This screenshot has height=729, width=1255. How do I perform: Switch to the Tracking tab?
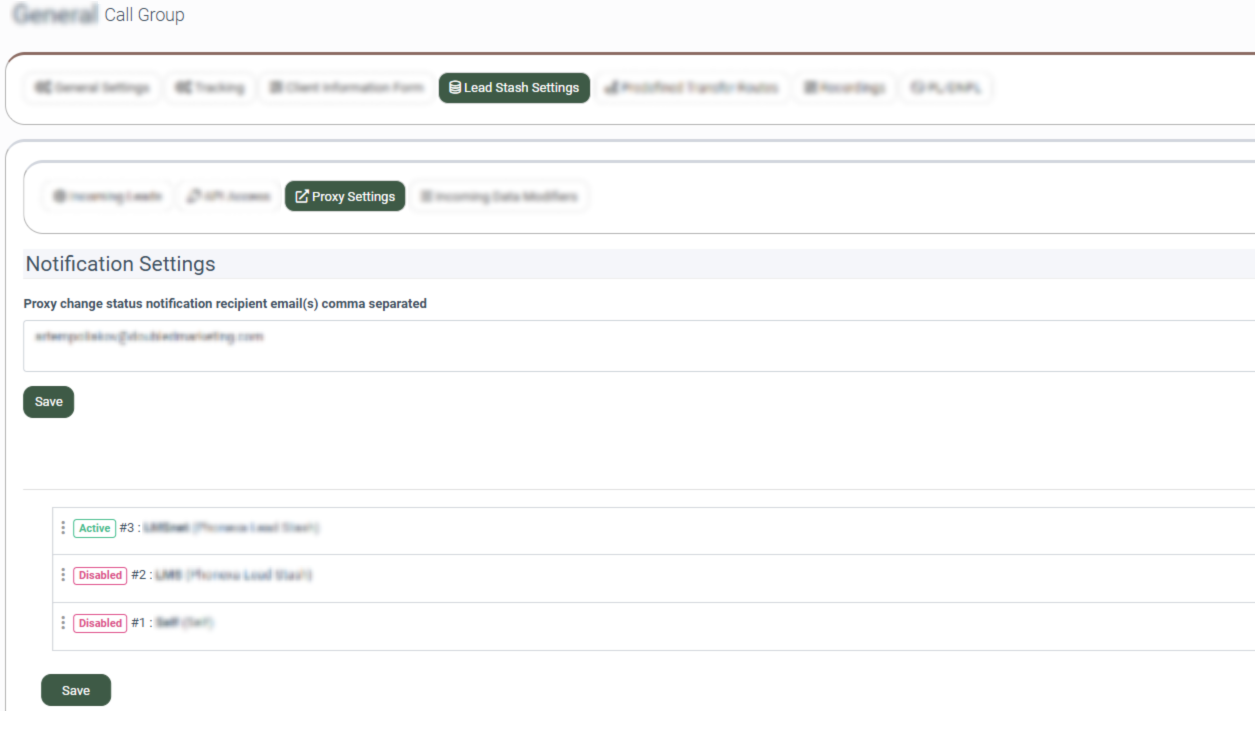coord(210,88)
